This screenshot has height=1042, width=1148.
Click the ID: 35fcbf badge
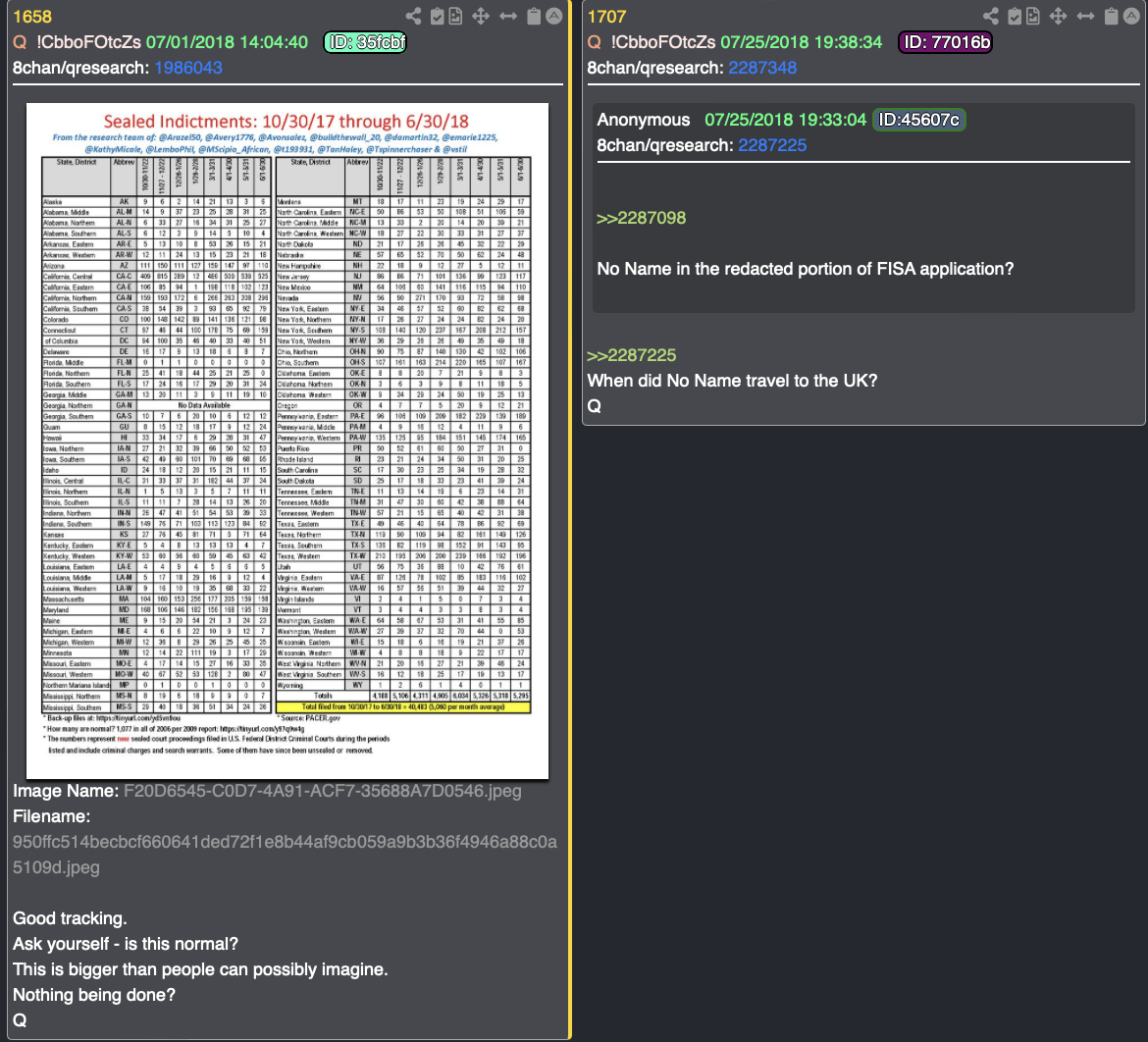365,42
